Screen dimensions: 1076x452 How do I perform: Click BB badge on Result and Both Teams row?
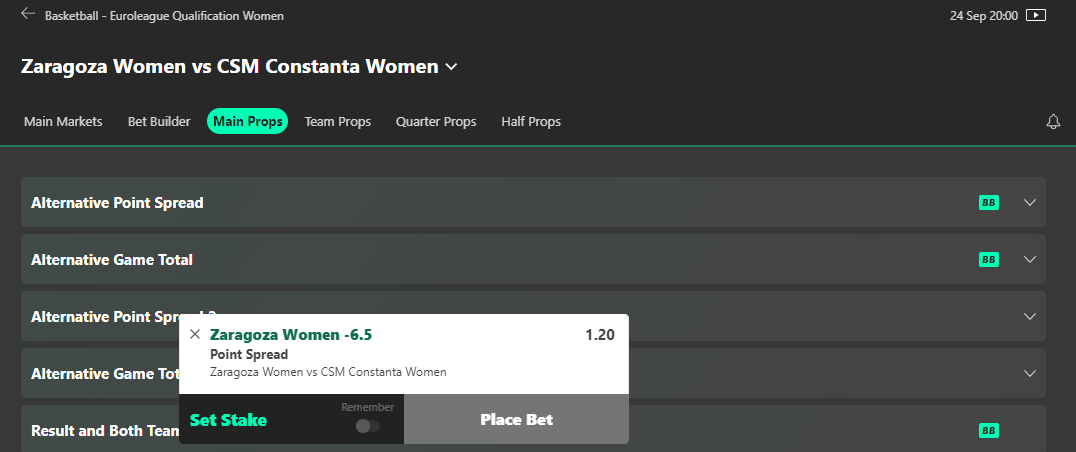tap(989, 431)
